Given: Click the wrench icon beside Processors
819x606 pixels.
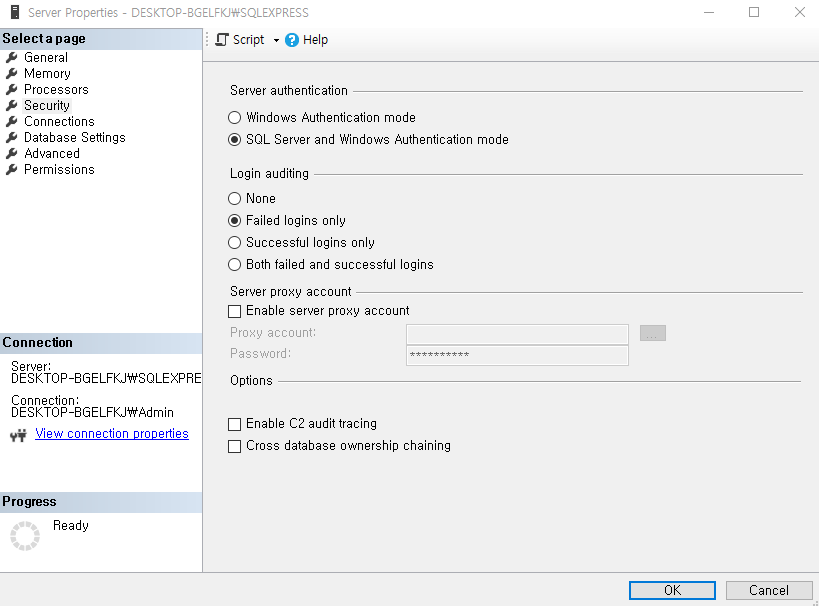Looking at the screenshot, I should (x=11, y=89).
